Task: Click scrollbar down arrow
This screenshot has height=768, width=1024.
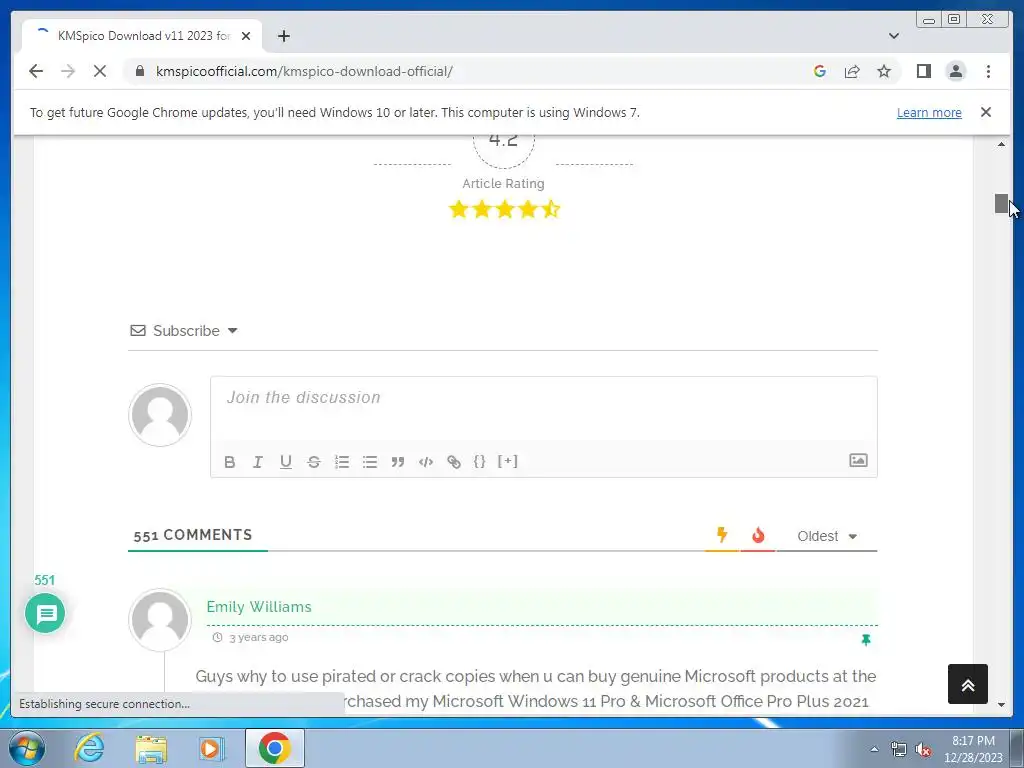Action: [x=1001, y=705]
